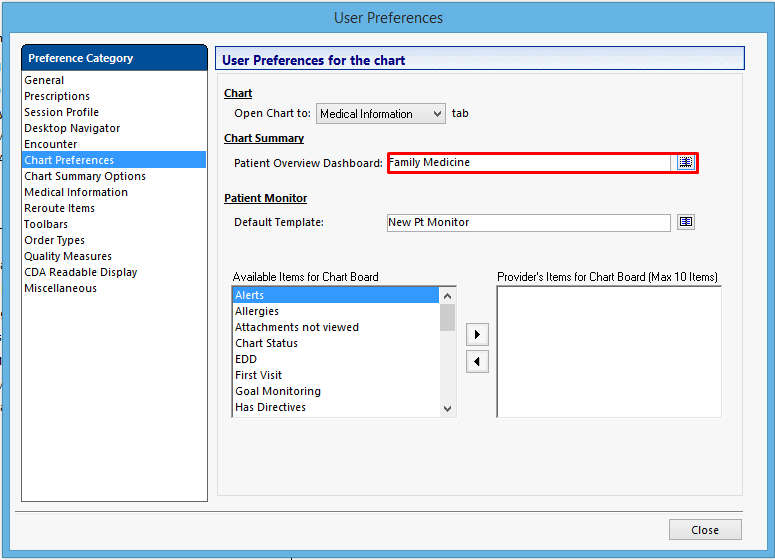Expand the Open Chart to dropdown

pyautogui.click(x=381, y=114)
